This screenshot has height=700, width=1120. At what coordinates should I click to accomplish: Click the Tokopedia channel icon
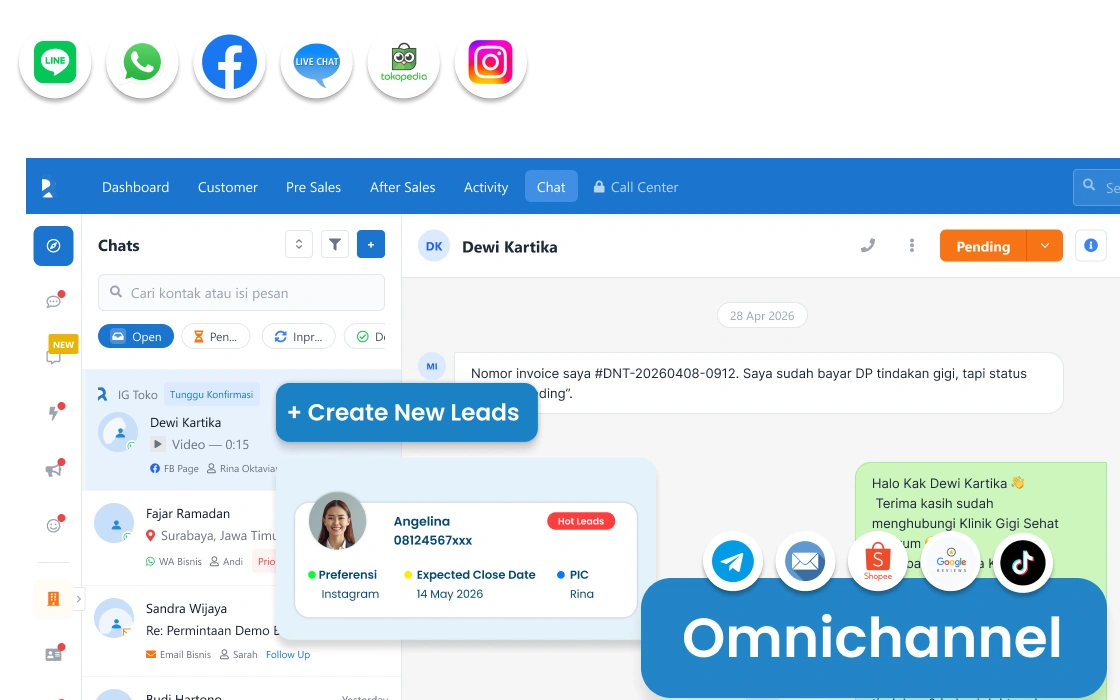point(404,62)
